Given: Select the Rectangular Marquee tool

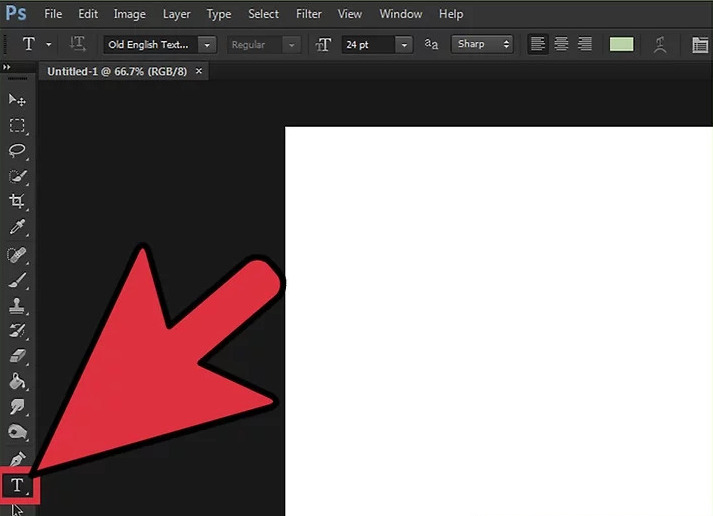Looking at the screenshot, I should tap(17, 126).
